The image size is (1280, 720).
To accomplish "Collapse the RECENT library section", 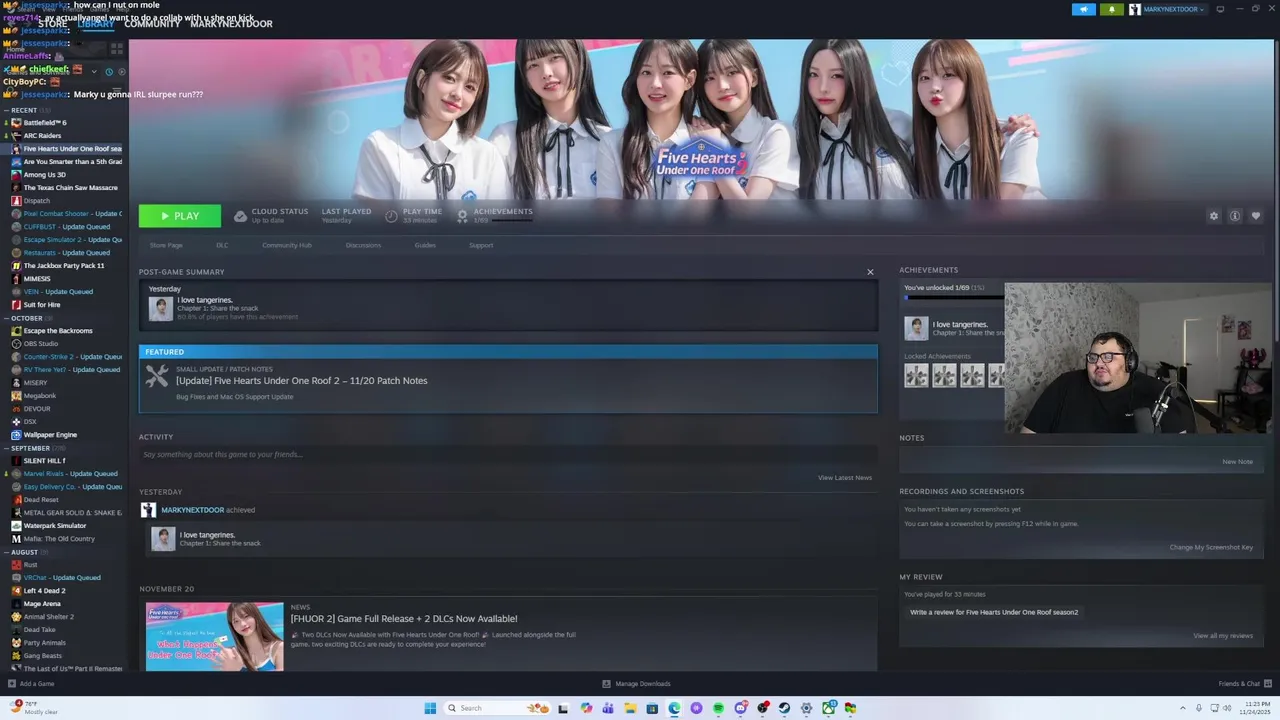I will point(6,110).
